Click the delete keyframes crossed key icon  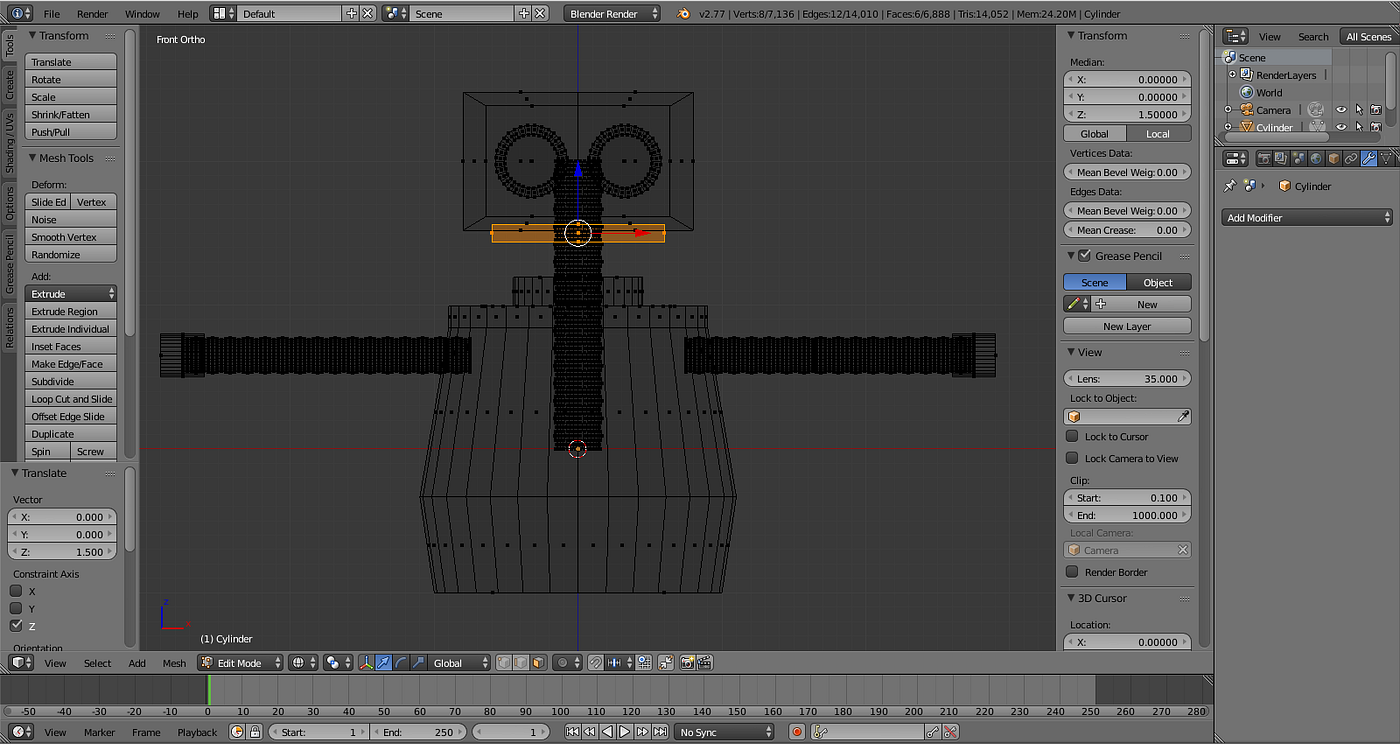point(950,732)
